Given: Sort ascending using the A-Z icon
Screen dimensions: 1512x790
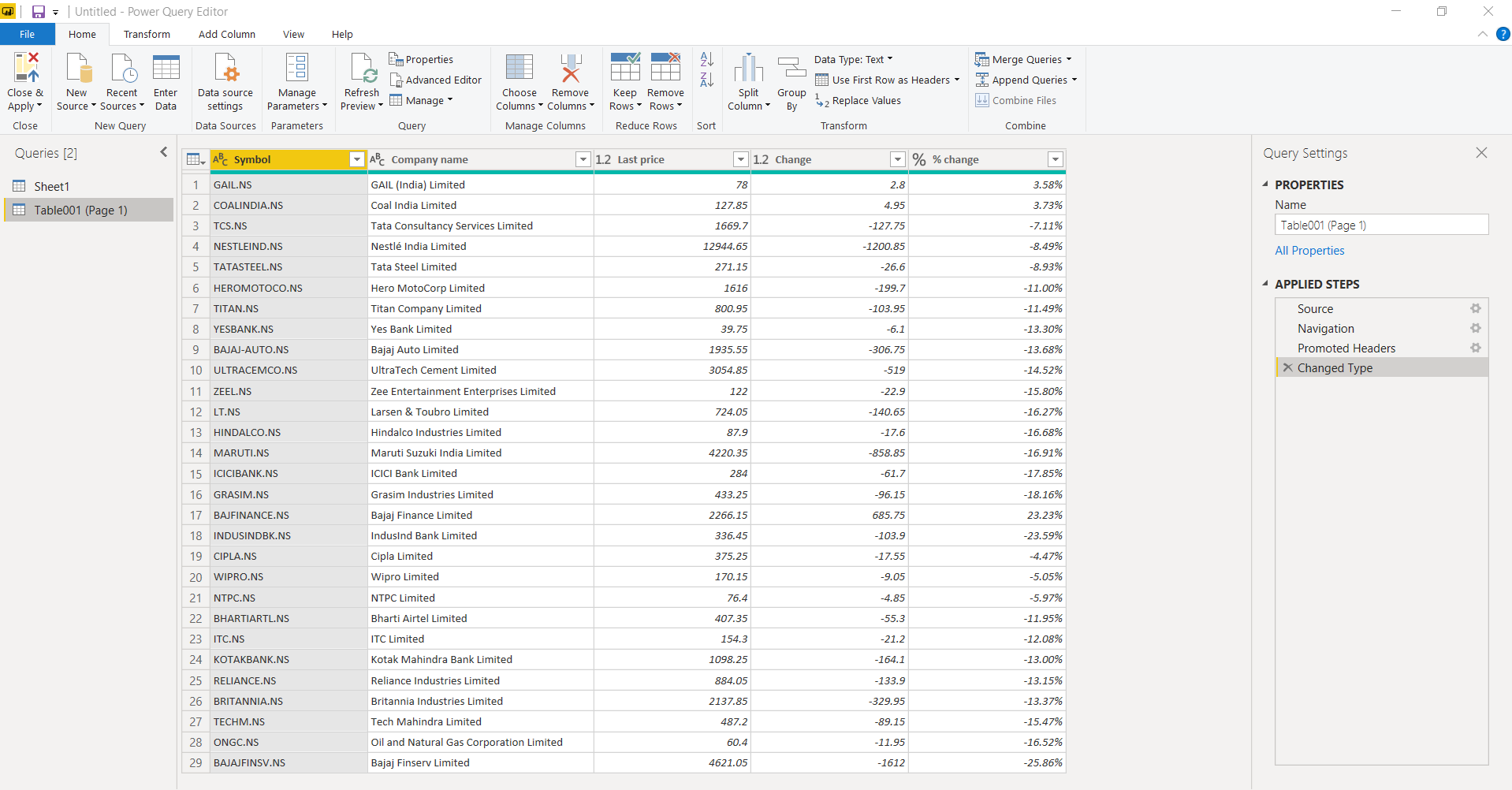Looking at the screenshot, I should (706, 59).
